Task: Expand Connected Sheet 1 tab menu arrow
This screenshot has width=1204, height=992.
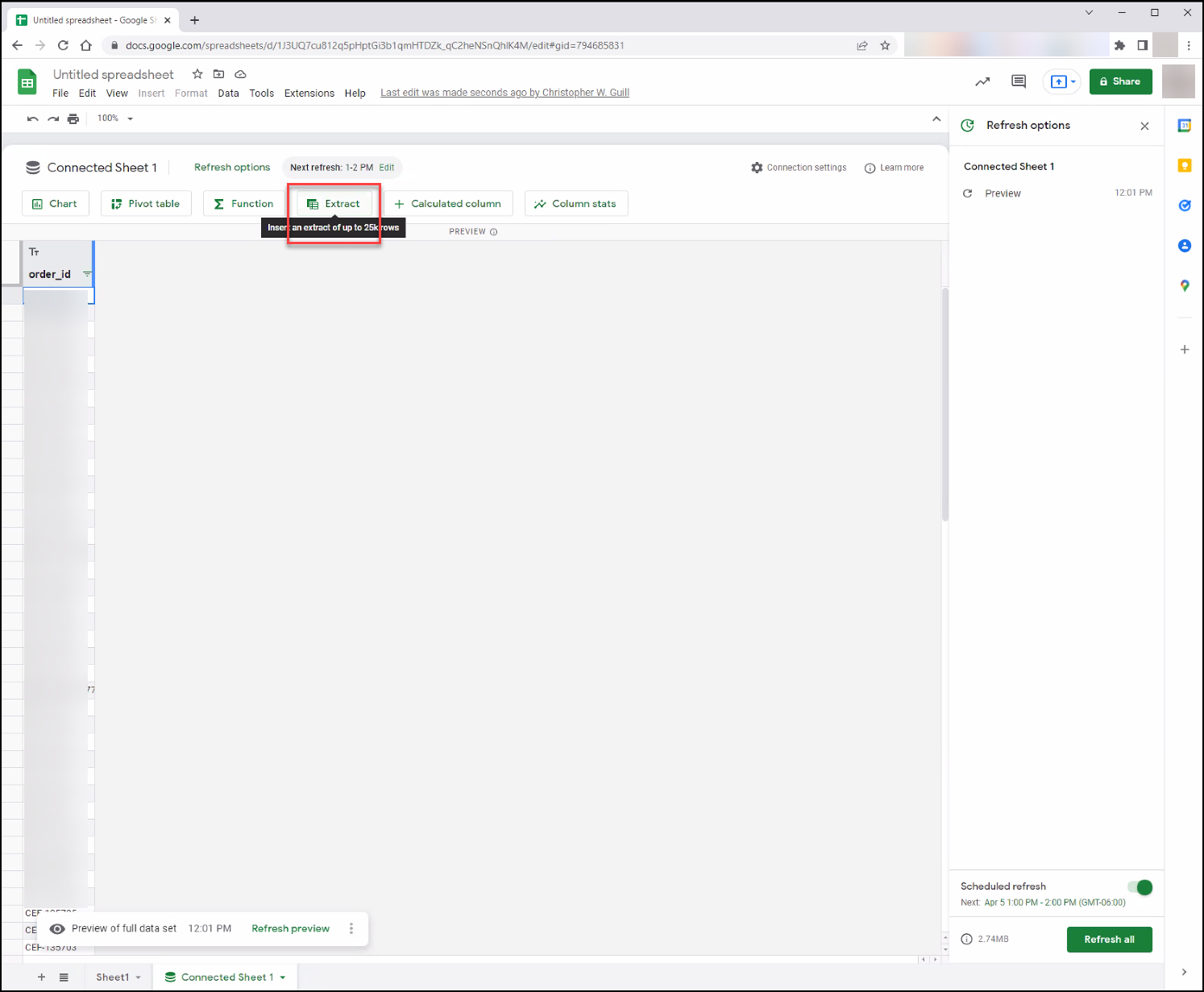Action: click(x=283, y=977)
